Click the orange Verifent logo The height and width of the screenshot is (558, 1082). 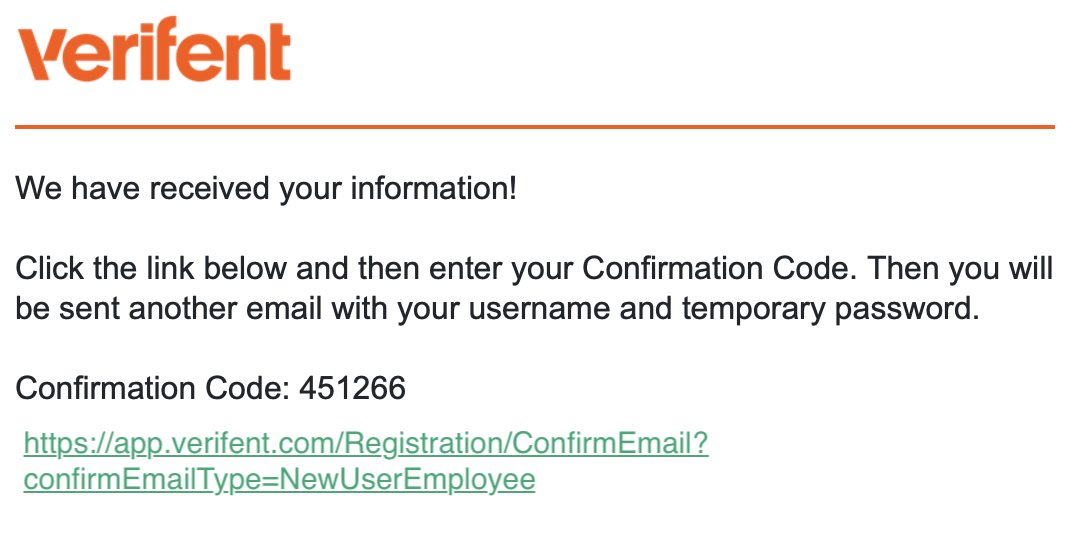155,51
